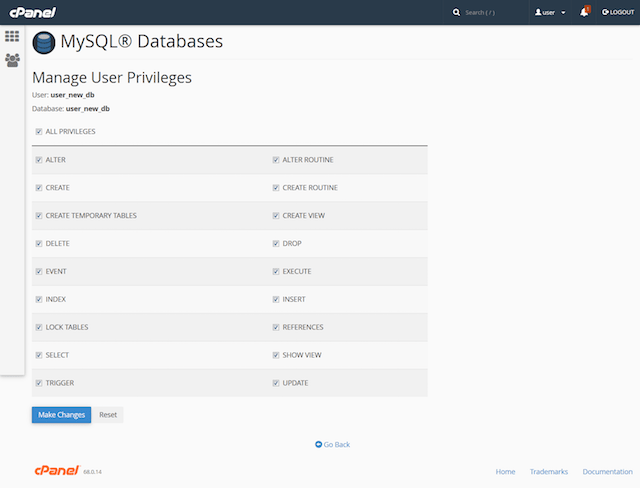
Task: Toggle the ALL PRIVILEGES checkbox
Action: tap(39, 131)
